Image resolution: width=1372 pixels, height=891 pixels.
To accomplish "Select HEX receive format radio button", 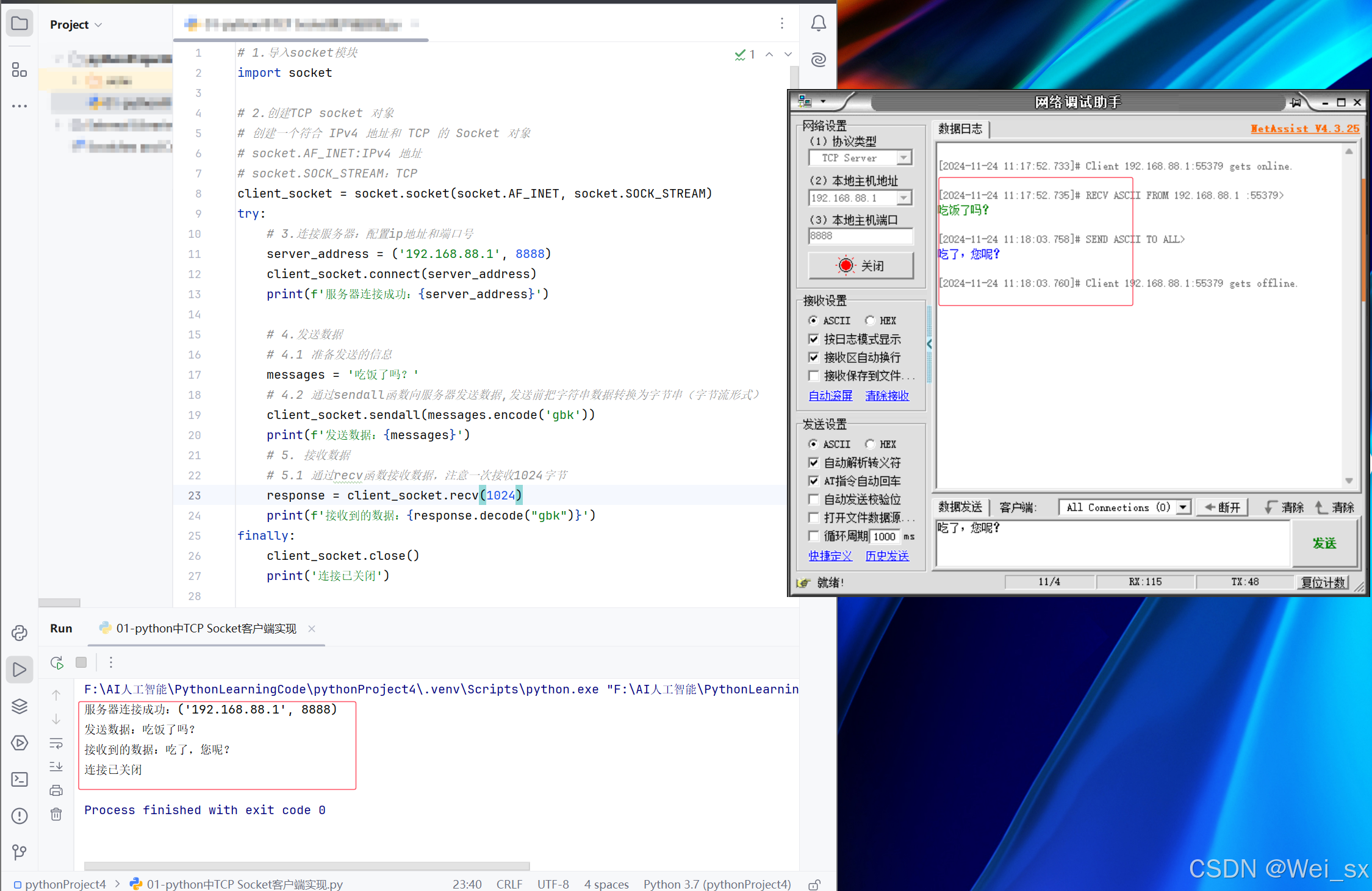I will (870, 320).
